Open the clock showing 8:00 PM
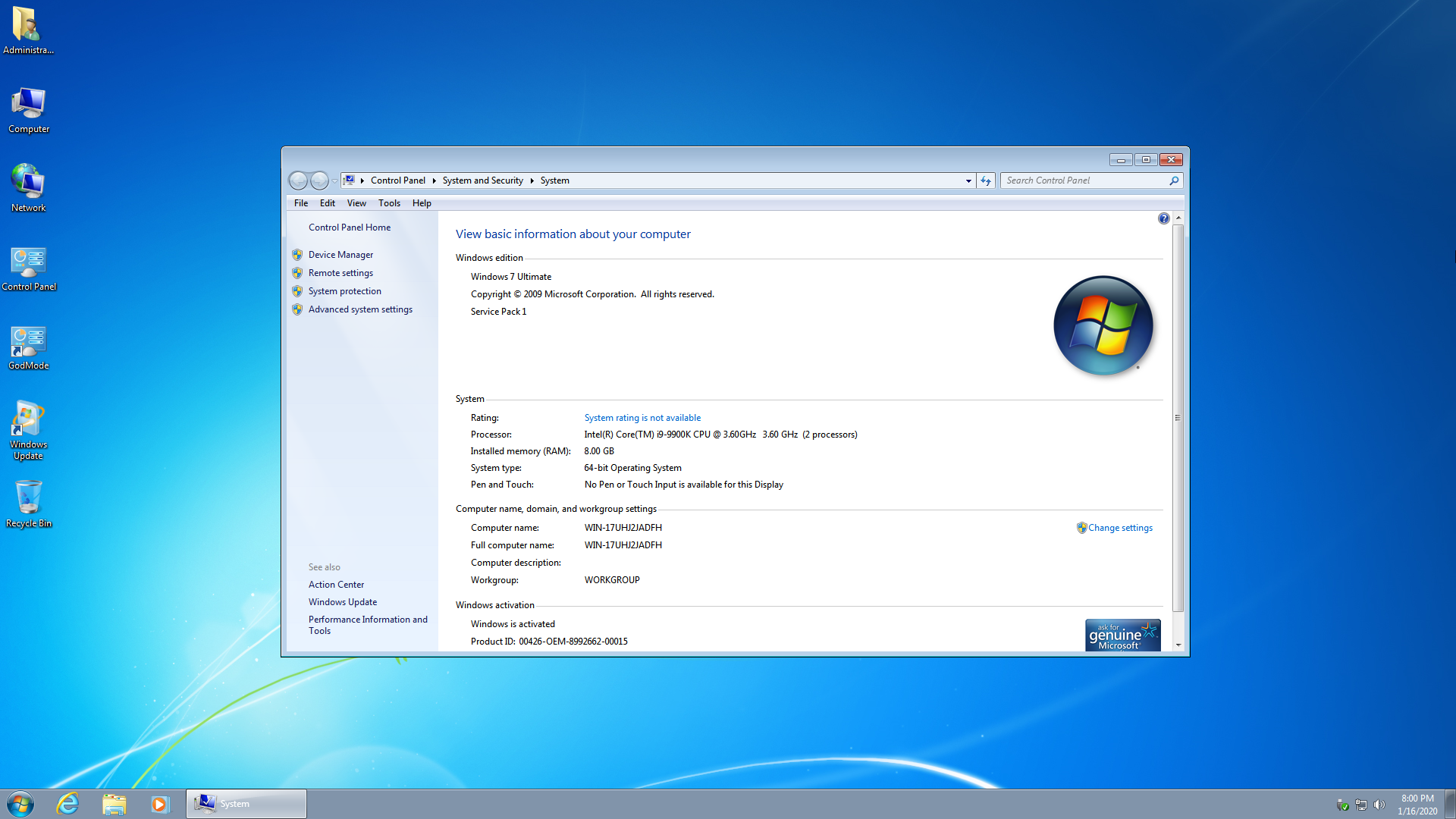 tap(1417, 805)
